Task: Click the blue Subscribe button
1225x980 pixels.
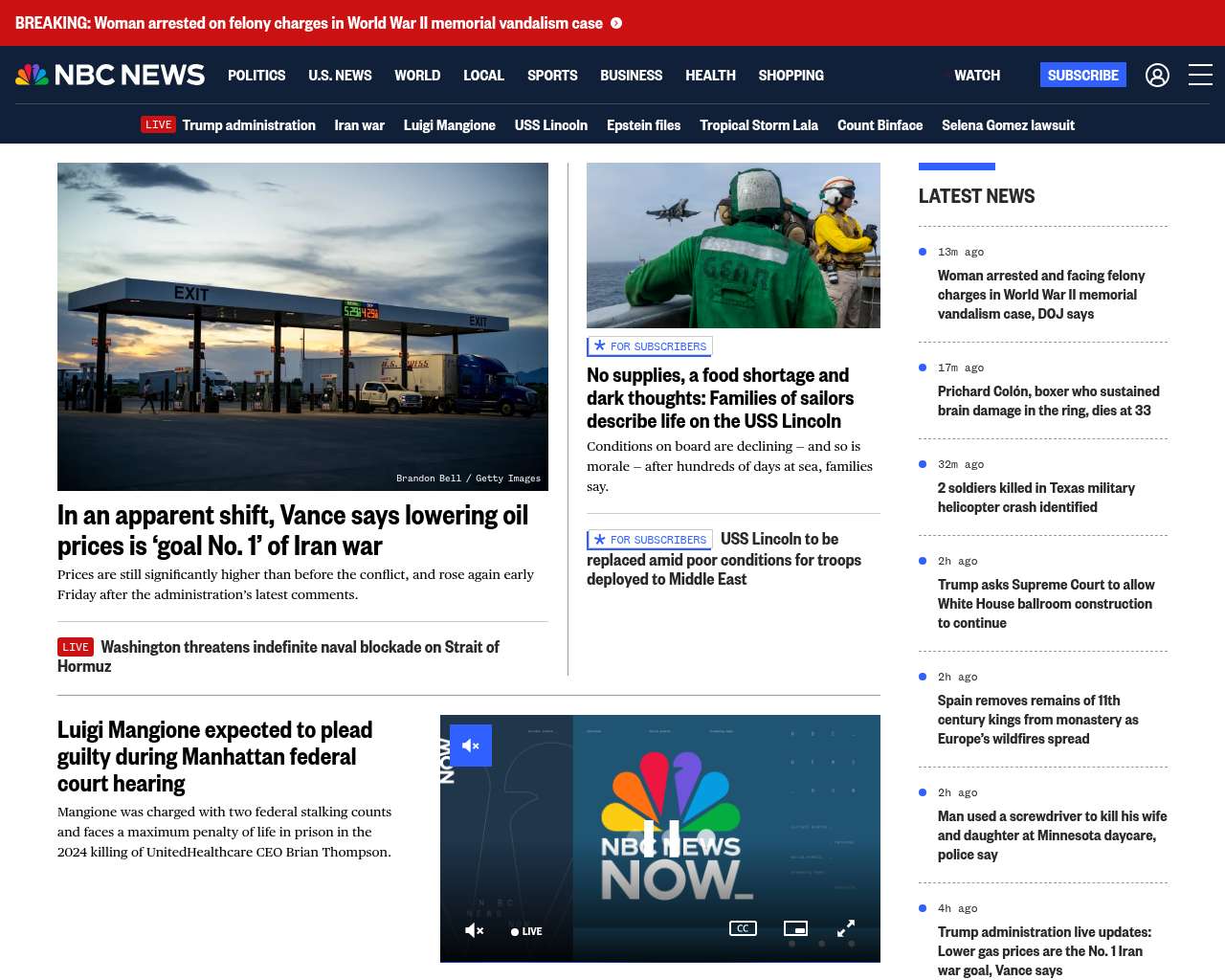Action: 1083,75
